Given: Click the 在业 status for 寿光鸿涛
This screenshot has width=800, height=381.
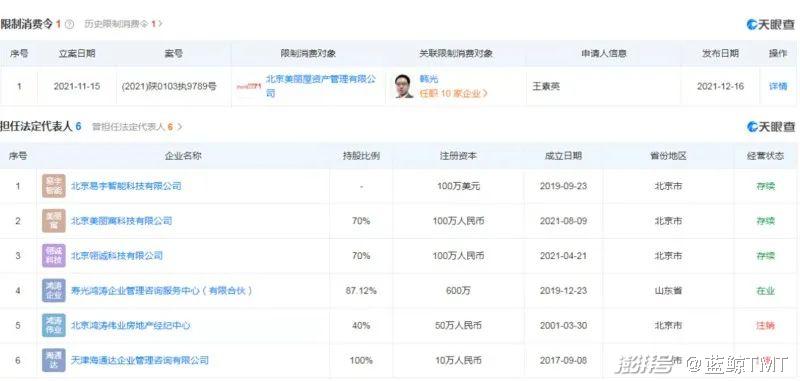Looking at the screenshot, I should [765, 291].
